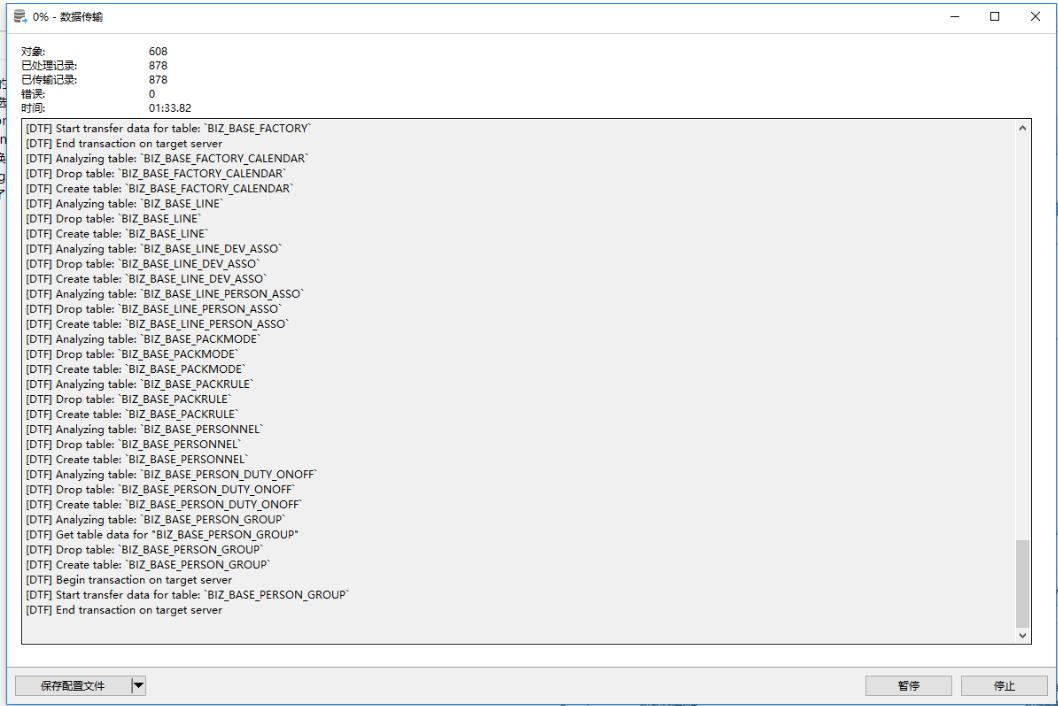Viewport: 1058px width, 706px height.
Task: Click the minimize icon on the dialog
Action: 957,16
